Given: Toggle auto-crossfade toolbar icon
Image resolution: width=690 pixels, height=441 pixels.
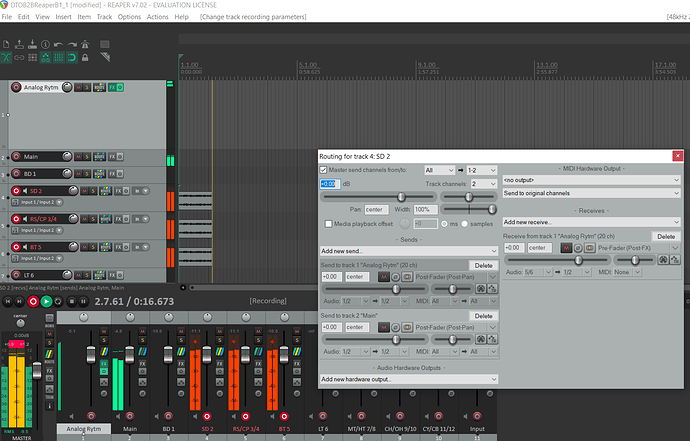Looking at the screenshot, I should pyautogui.click(x=6, y=58).
